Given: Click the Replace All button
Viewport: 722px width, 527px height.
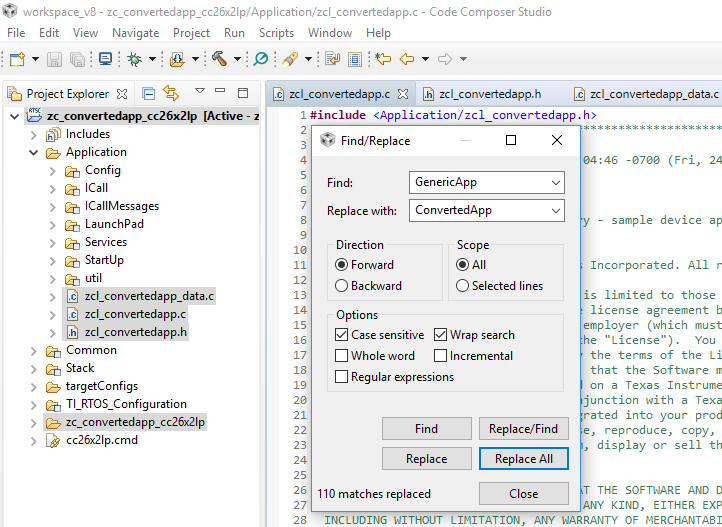Looking at the screenshot, I should coord(524,459).
